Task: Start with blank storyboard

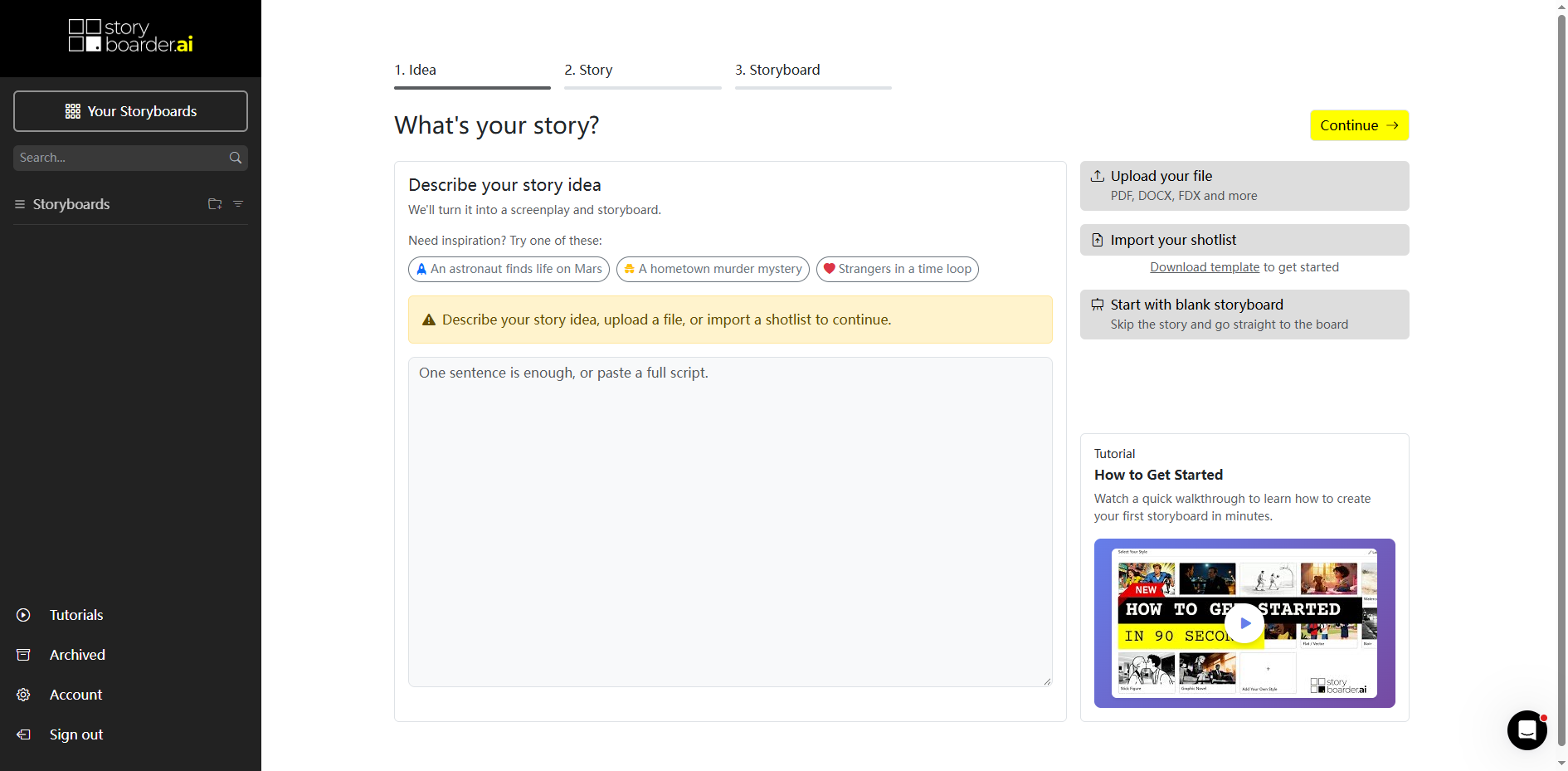Action: [1244, 315]
